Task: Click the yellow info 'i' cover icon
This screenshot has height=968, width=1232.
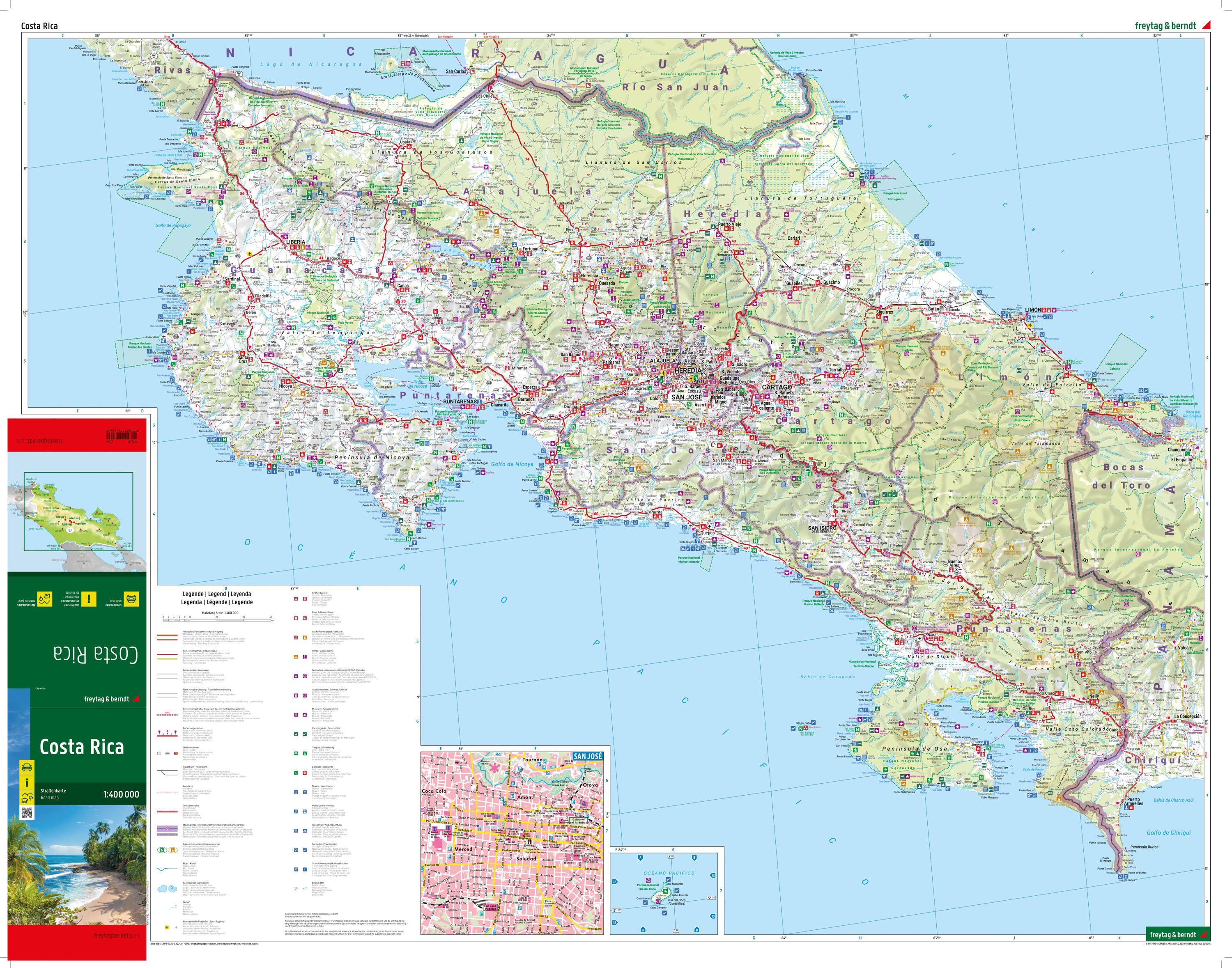Action: click(x=26, y=783)
